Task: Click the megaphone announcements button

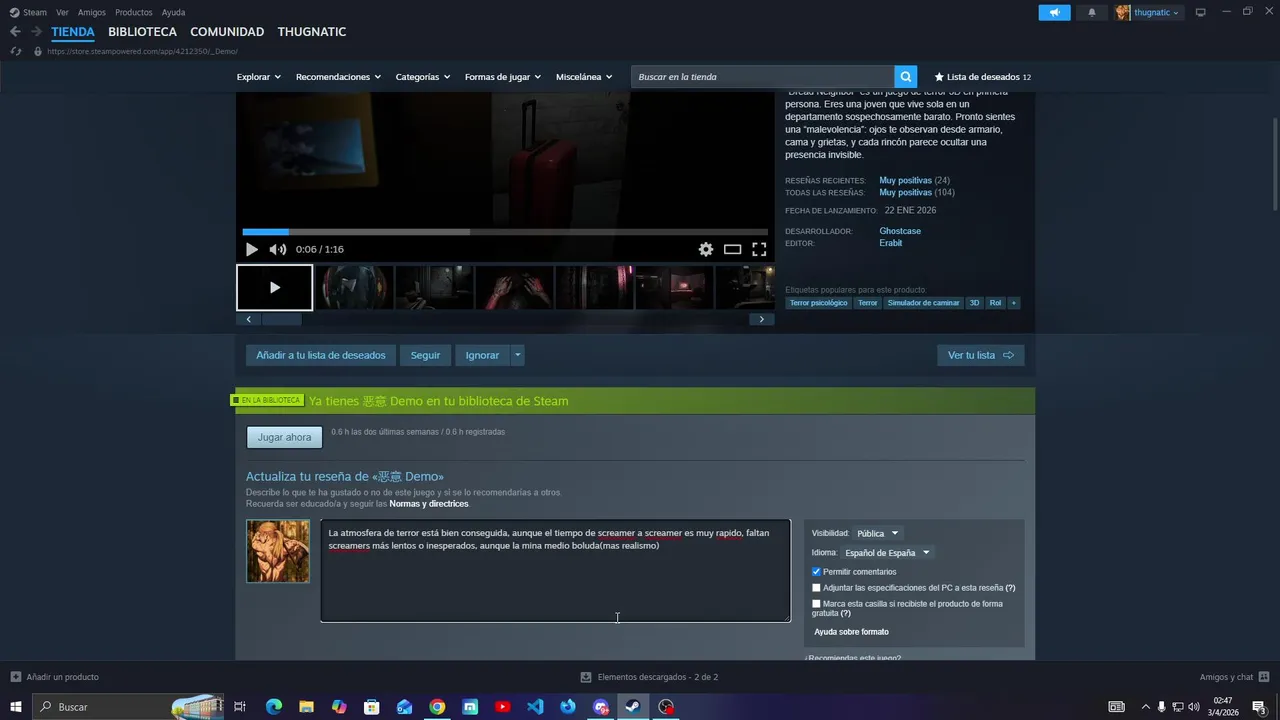Action: tap(1054, 12)
